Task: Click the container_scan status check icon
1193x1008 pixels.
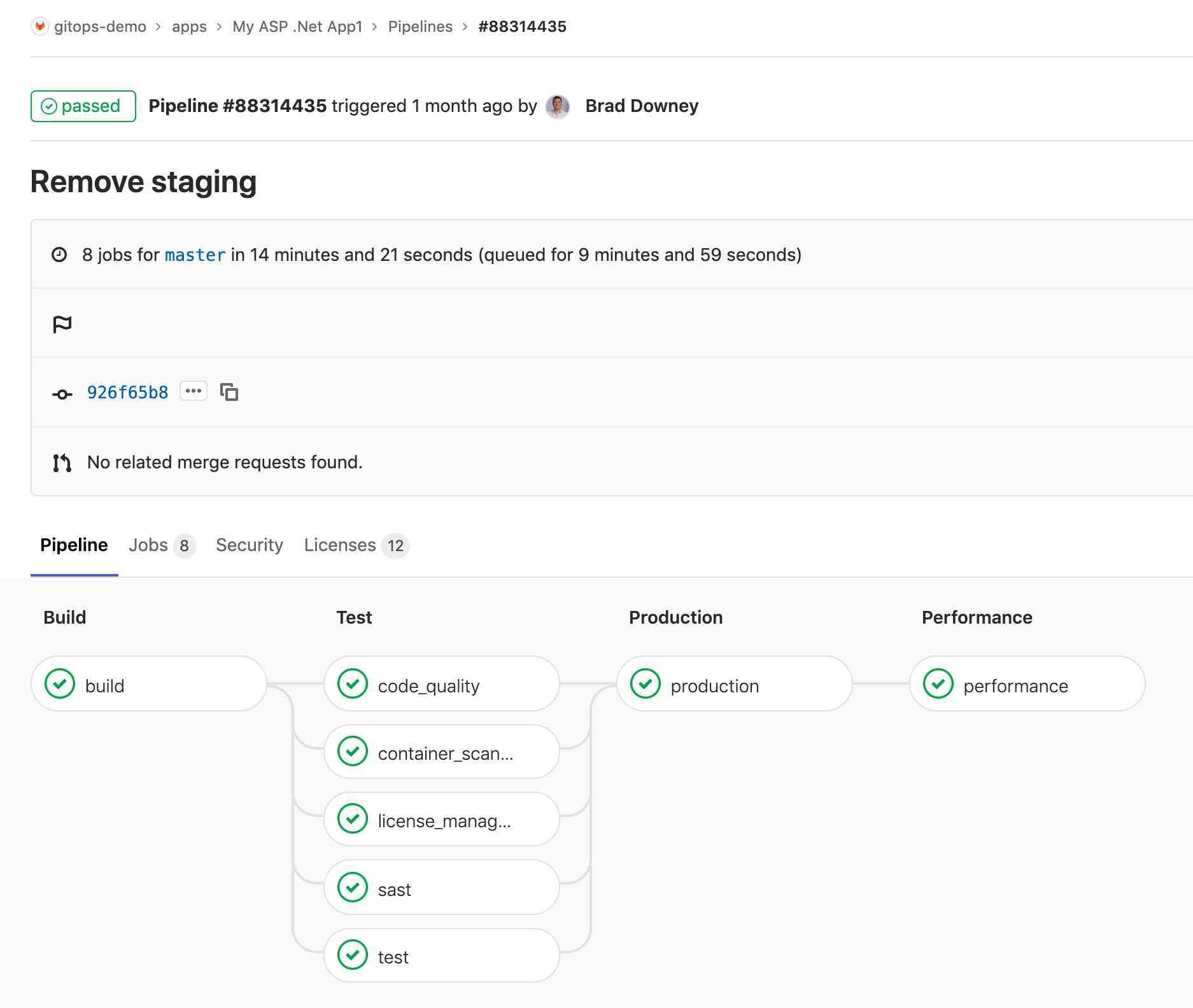Action: [x=353, y=752]
